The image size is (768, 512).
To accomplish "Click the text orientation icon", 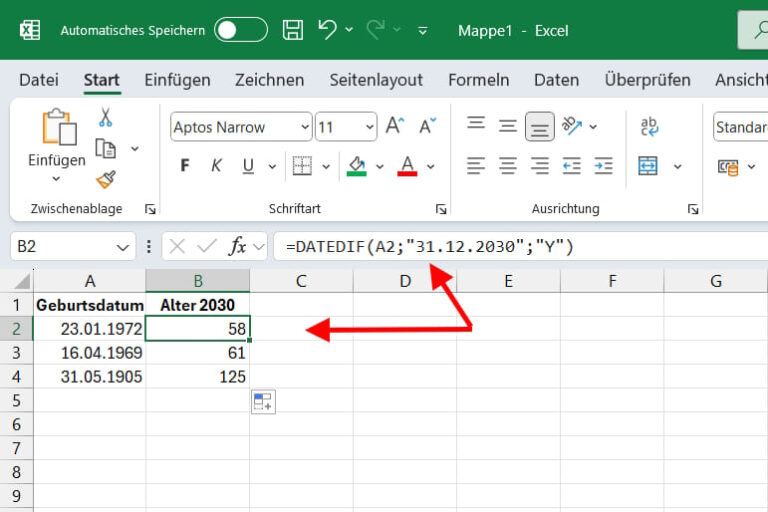I will coord(572,126).
